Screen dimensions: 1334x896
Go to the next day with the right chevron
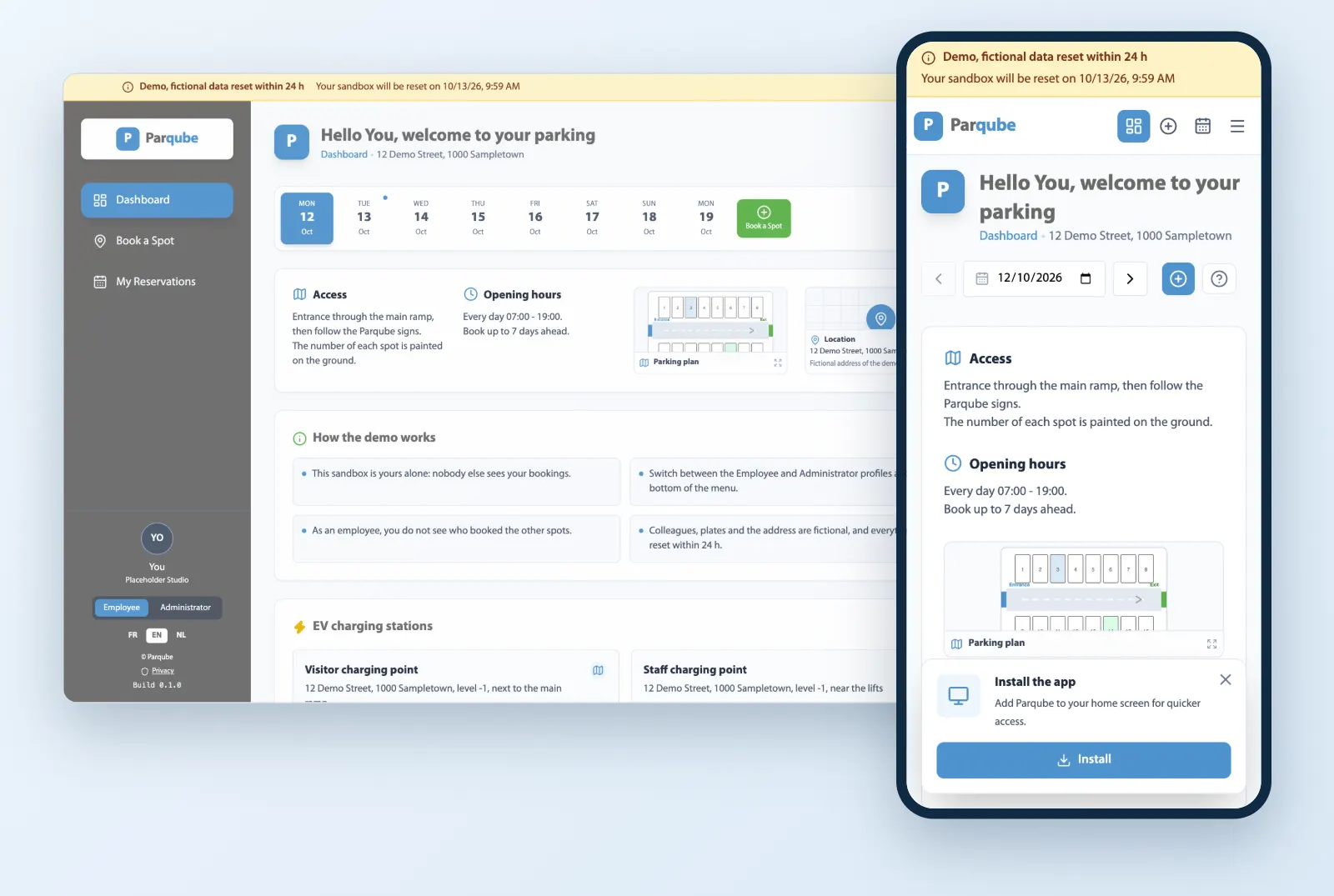(1130, 279)
